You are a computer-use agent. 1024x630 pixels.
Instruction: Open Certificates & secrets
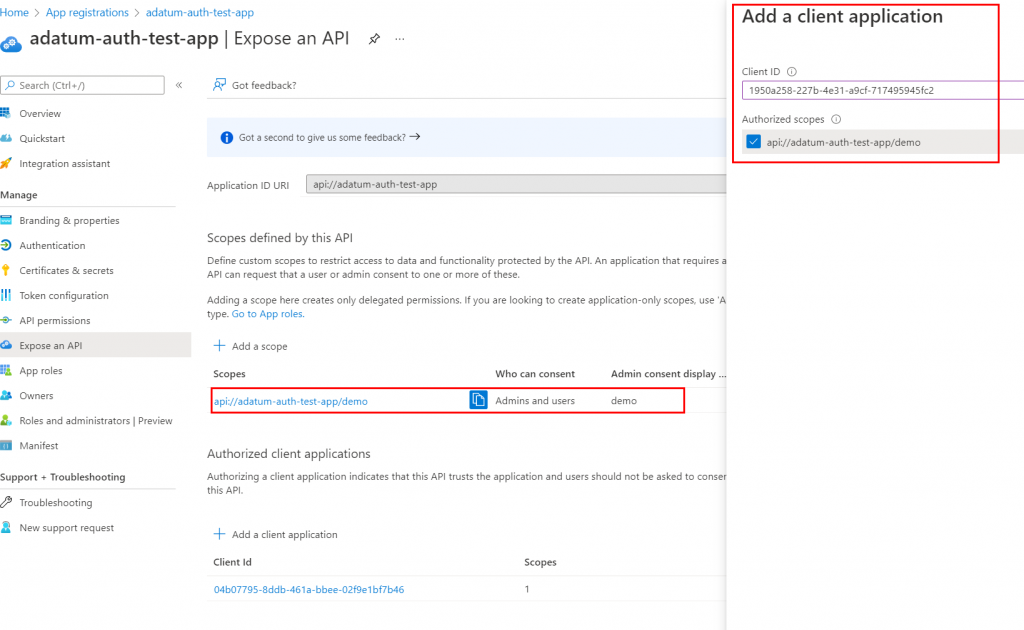(66, 270)
